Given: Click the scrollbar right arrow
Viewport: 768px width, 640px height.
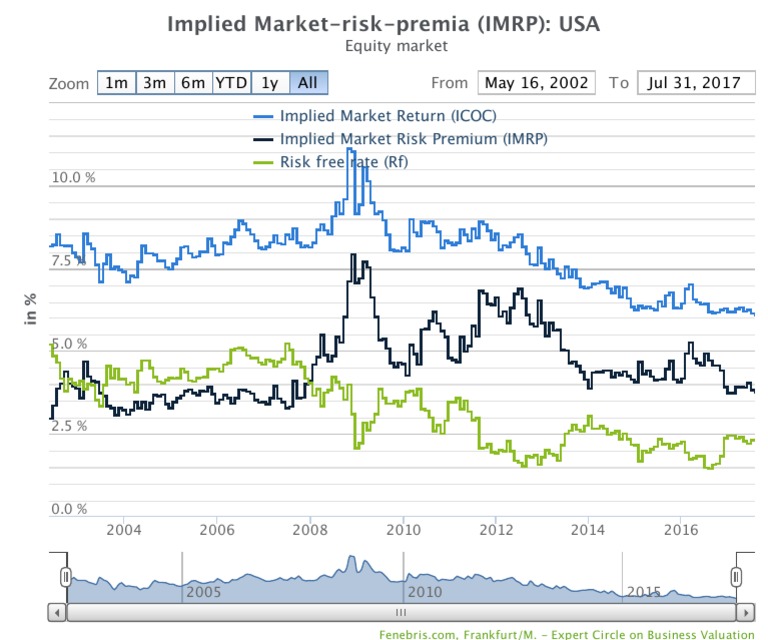Looking at the screenshot, I should 745,613.
